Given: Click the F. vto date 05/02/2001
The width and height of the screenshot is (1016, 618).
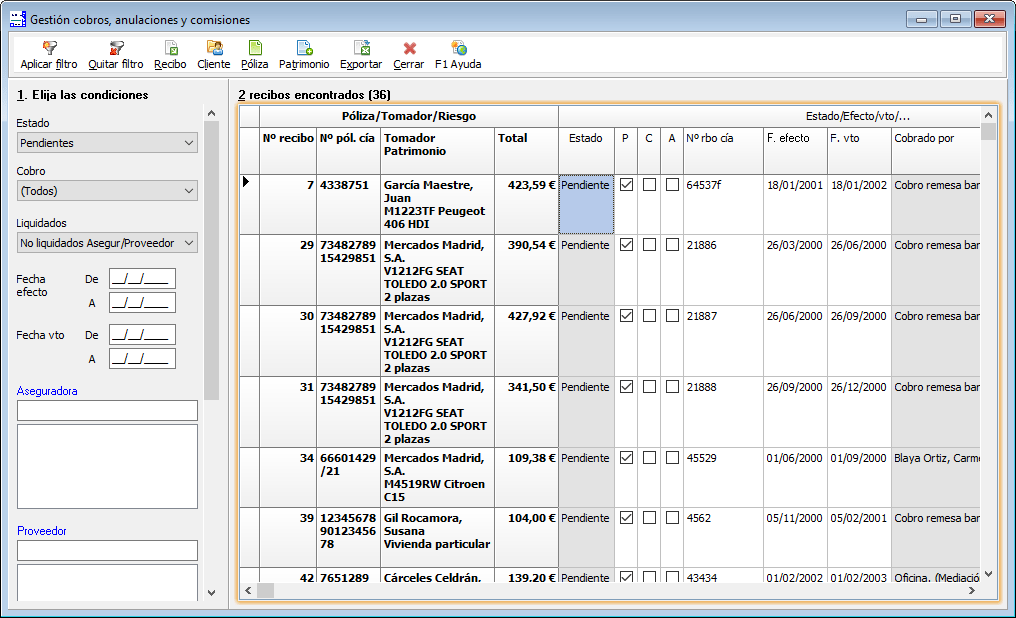Looking at the screenshot, I should [859, 538].
